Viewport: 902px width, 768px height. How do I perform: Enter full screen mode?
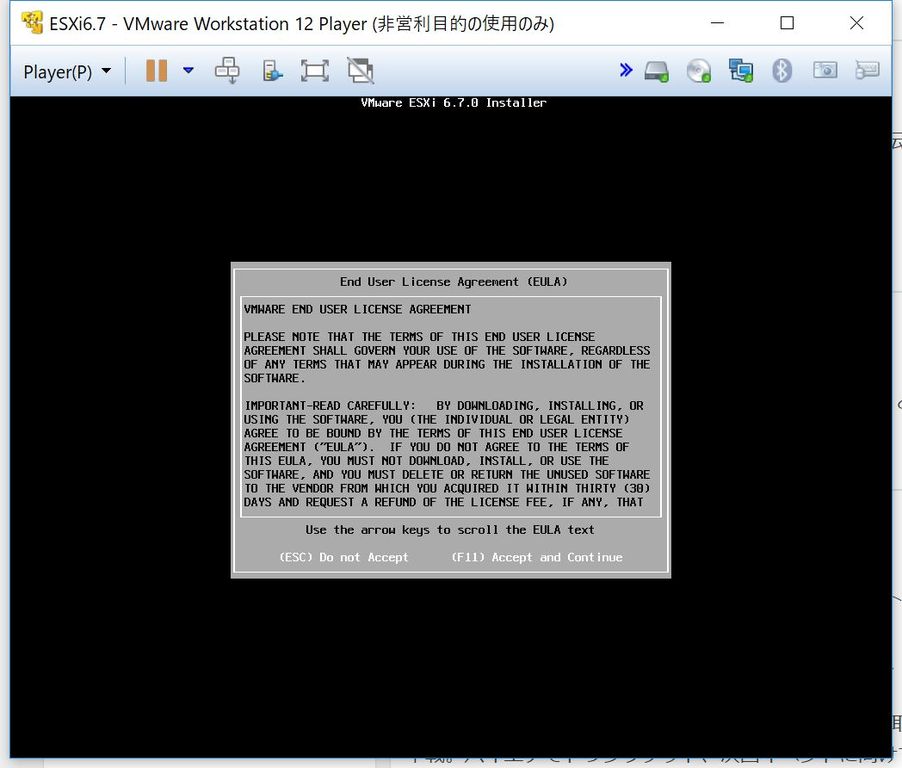(315, 71)
